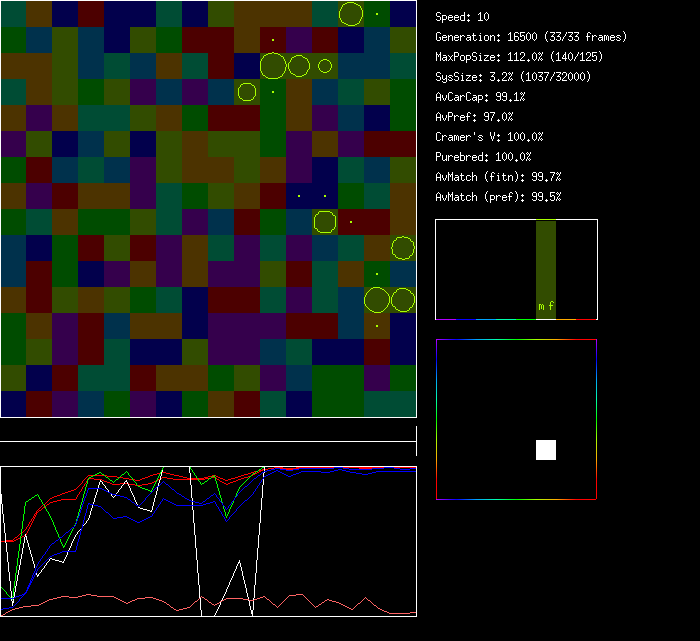Screen dimensions: 700x641
Task: Click the AvMatch (fitn) statistic
Action: tap(498, 177)
